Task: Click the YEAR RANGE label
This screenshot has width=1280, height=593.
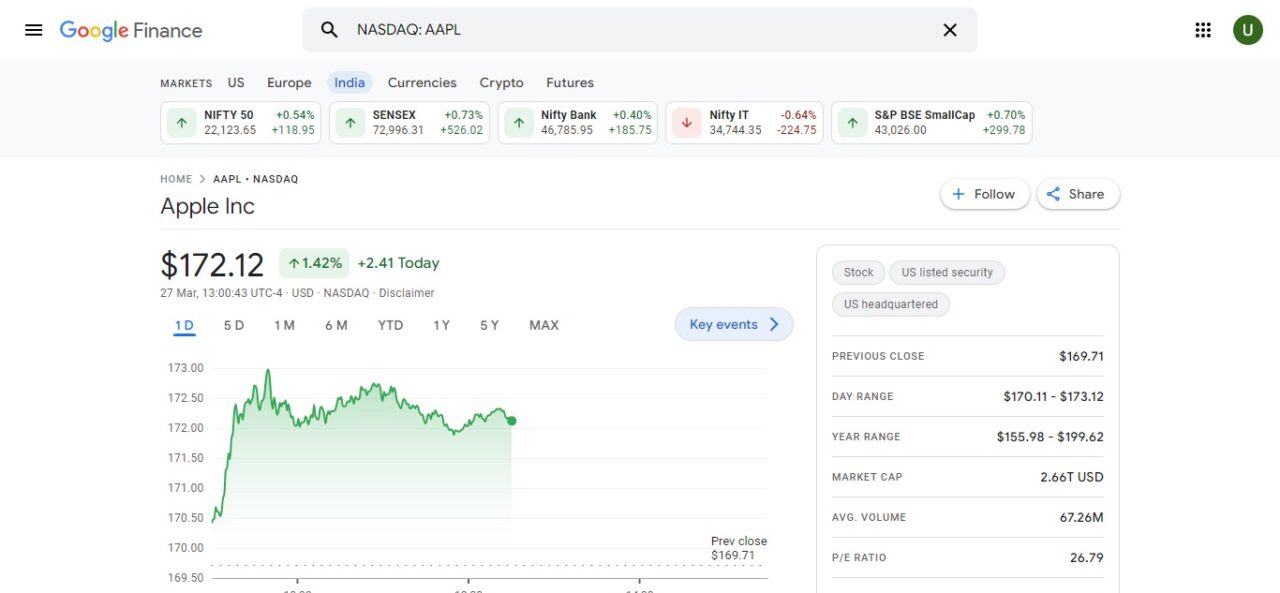Action: [x=866, y=437]
